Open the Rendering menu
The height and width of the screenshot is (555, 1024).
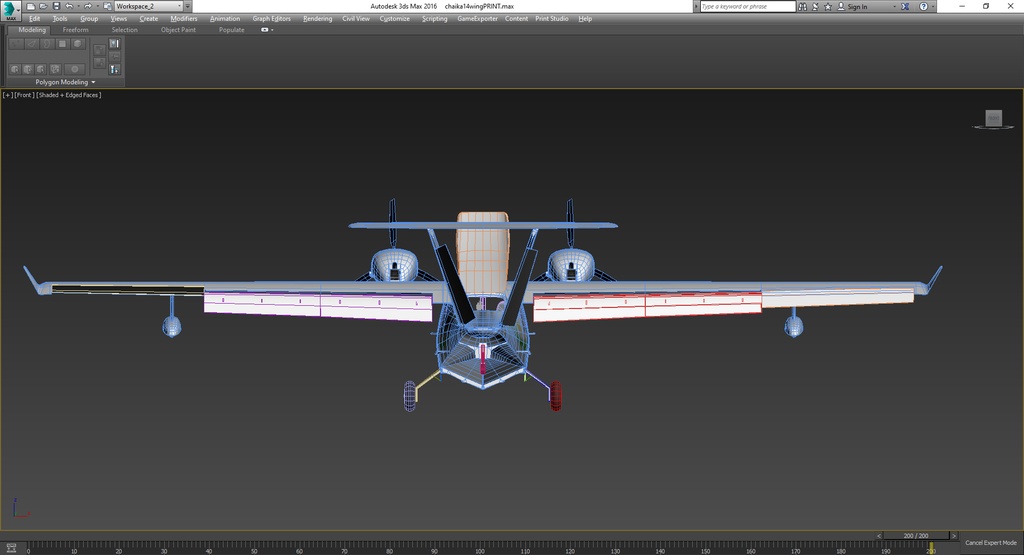317,19
